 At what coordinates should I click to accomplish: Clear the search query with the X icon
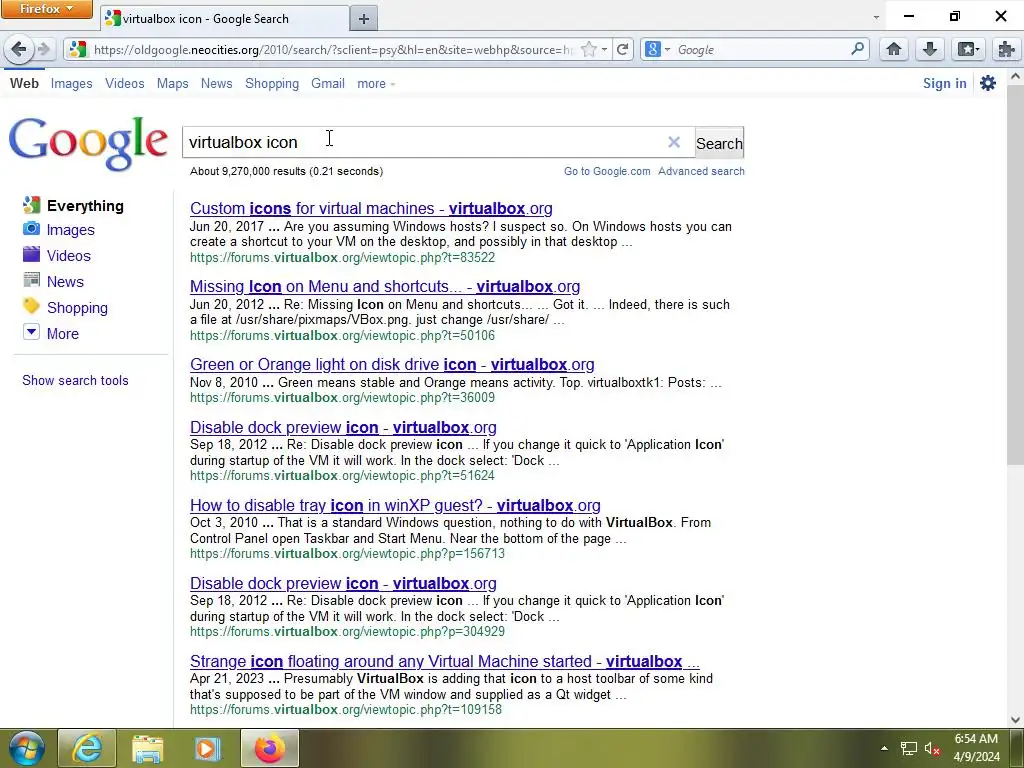[674, 142]
